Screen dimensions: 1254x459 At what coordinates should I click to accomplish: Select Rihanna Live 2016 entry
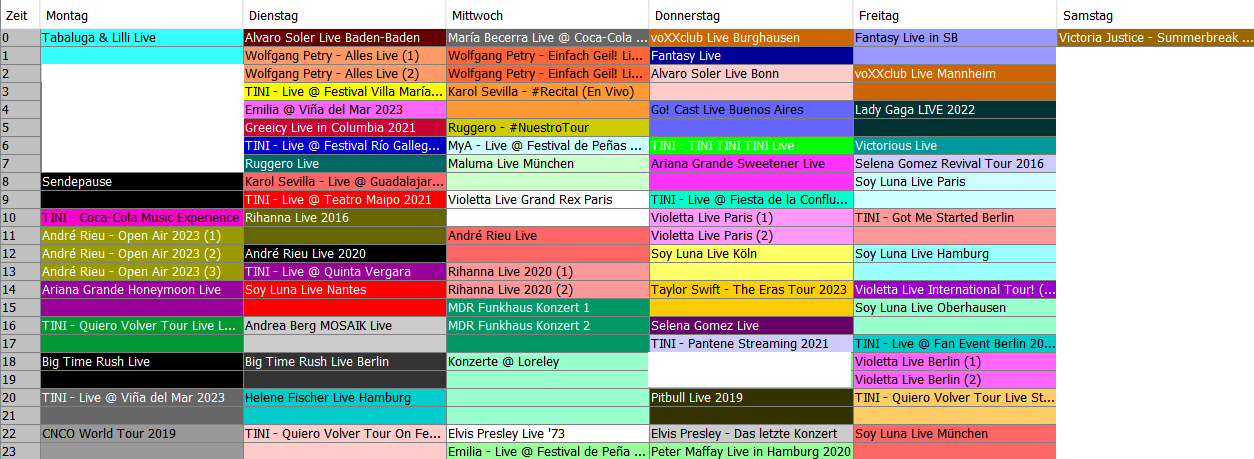(x=344, y=218)
